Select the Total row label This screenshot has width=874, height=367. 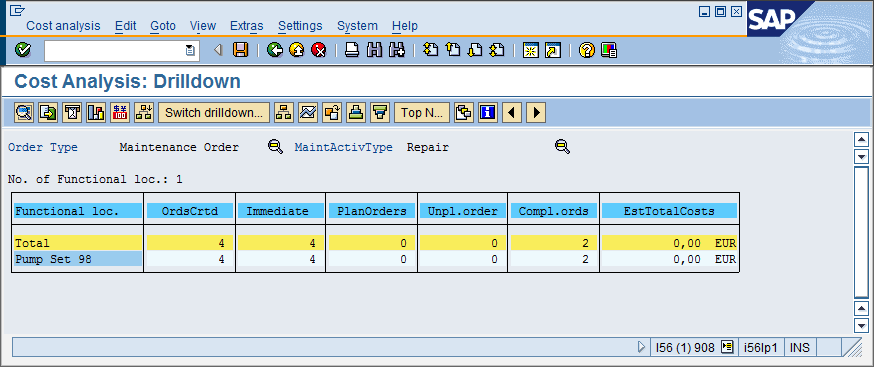click(77, 243)
